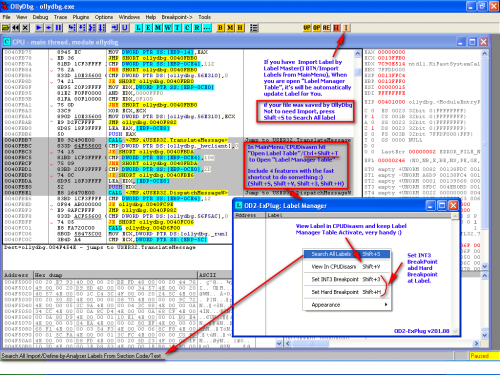Click the Step Into toolbar icon
Screen dimensions: 500x375
tap(72, 28)
